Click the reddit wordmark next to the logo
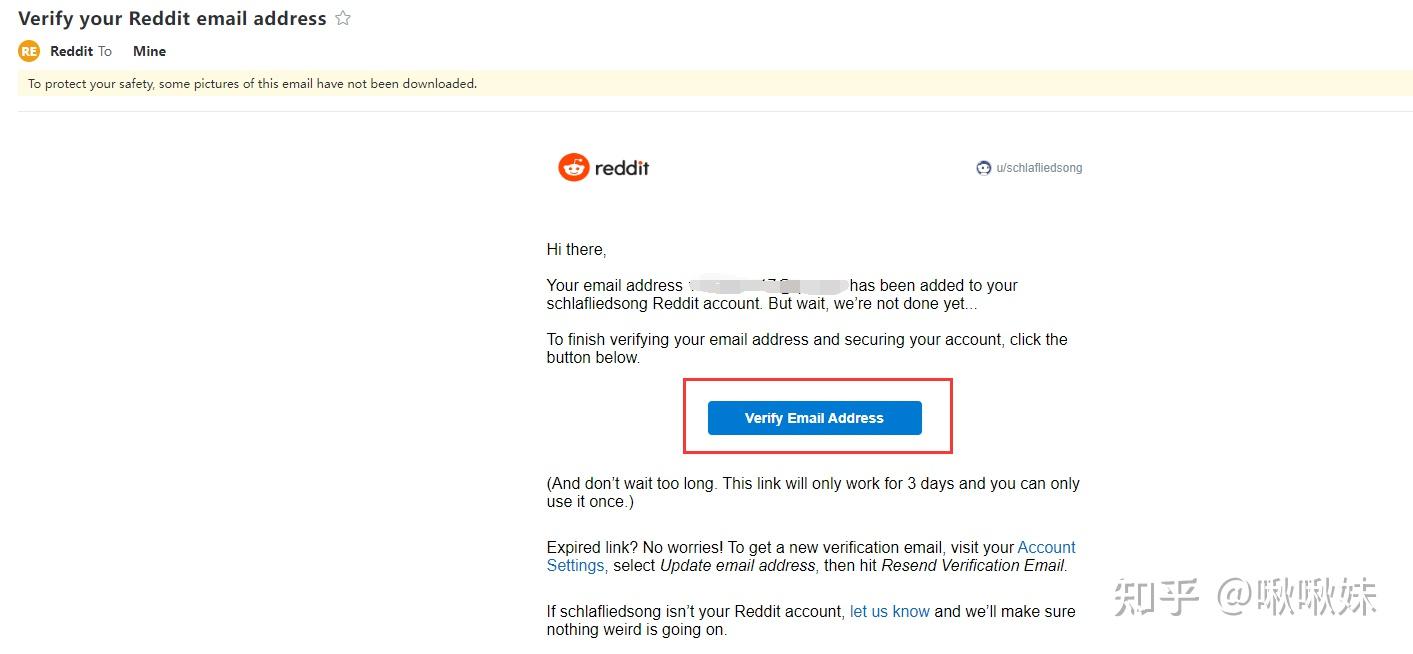The width and height of the screenshot is (1413, 654). tap(620, 167)
